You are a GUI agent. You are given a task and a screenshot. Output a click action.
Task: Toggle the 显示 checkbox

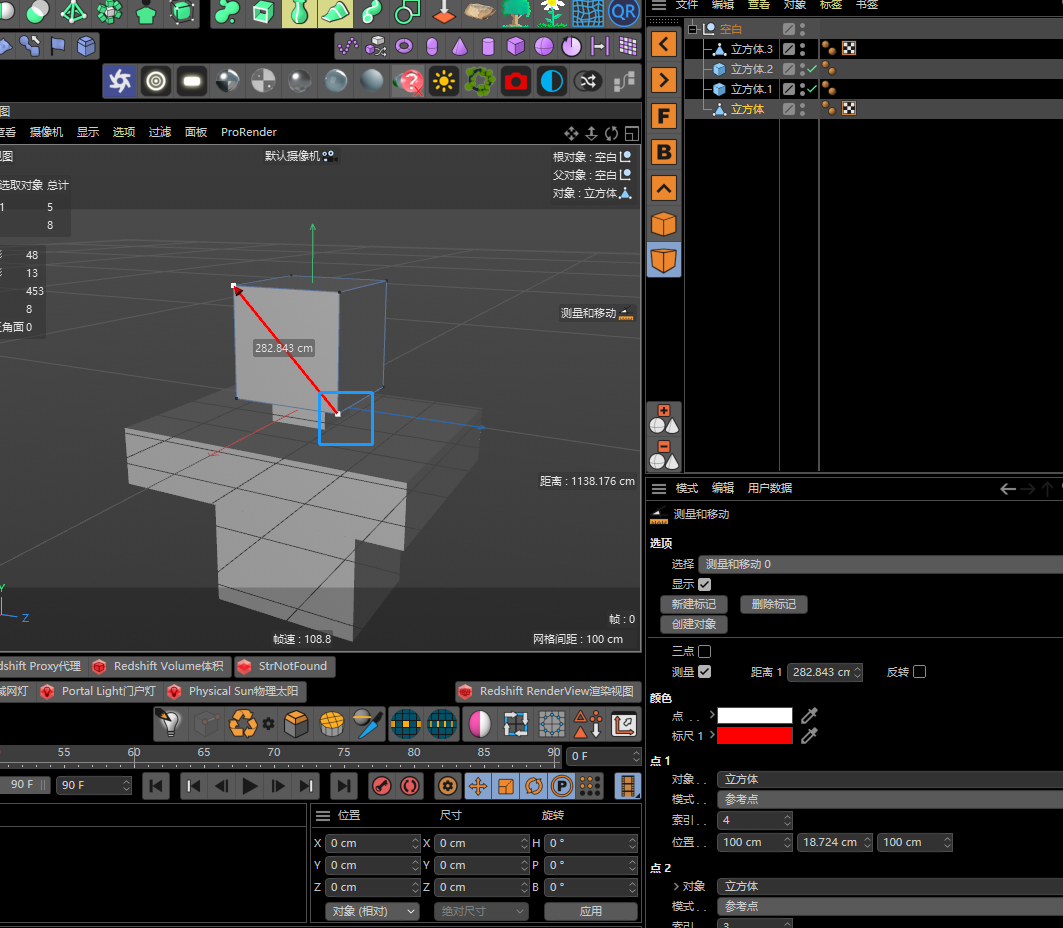705,584
